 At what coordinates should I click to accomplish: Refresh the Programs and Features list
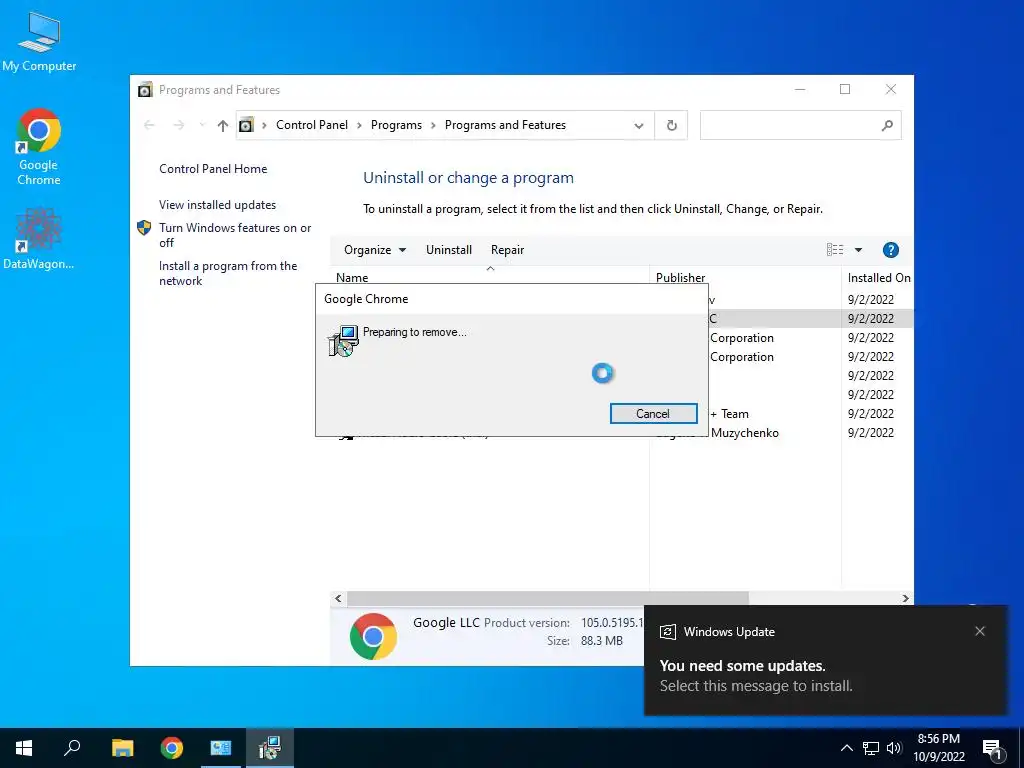(x=671, y=125)
